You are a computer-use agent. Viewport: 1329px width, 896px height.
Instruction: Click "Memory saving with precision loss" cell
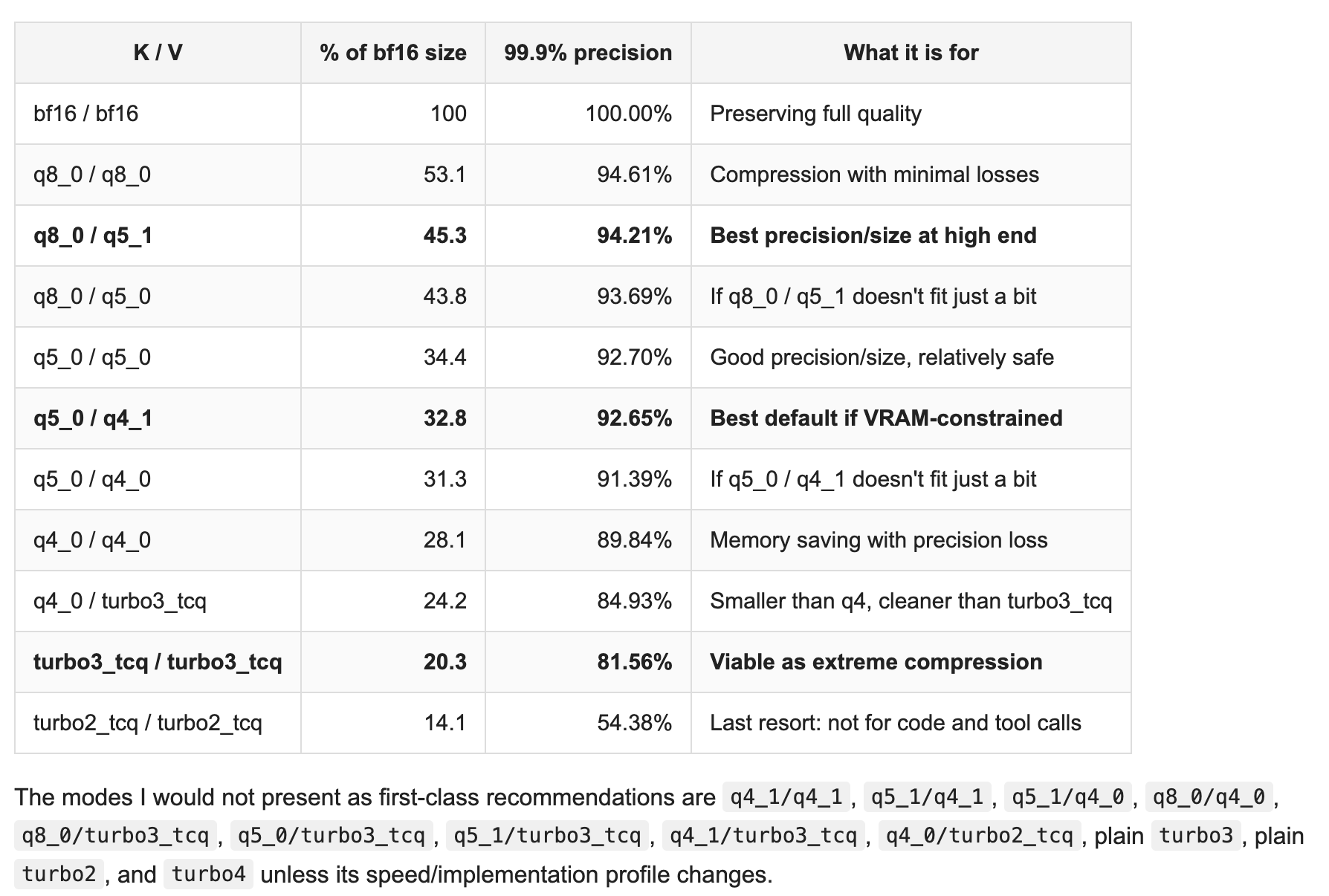[879, 540]
